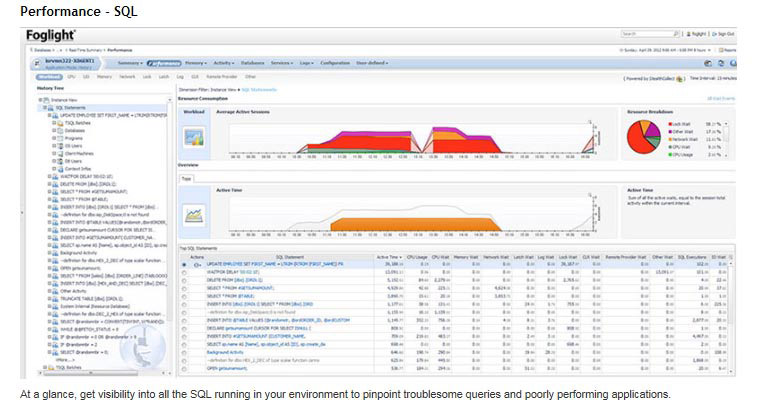Open the Memory dropdown in the blue toolbar
The height and width of the screenshot is (409, 757).
tap(196, 63)
